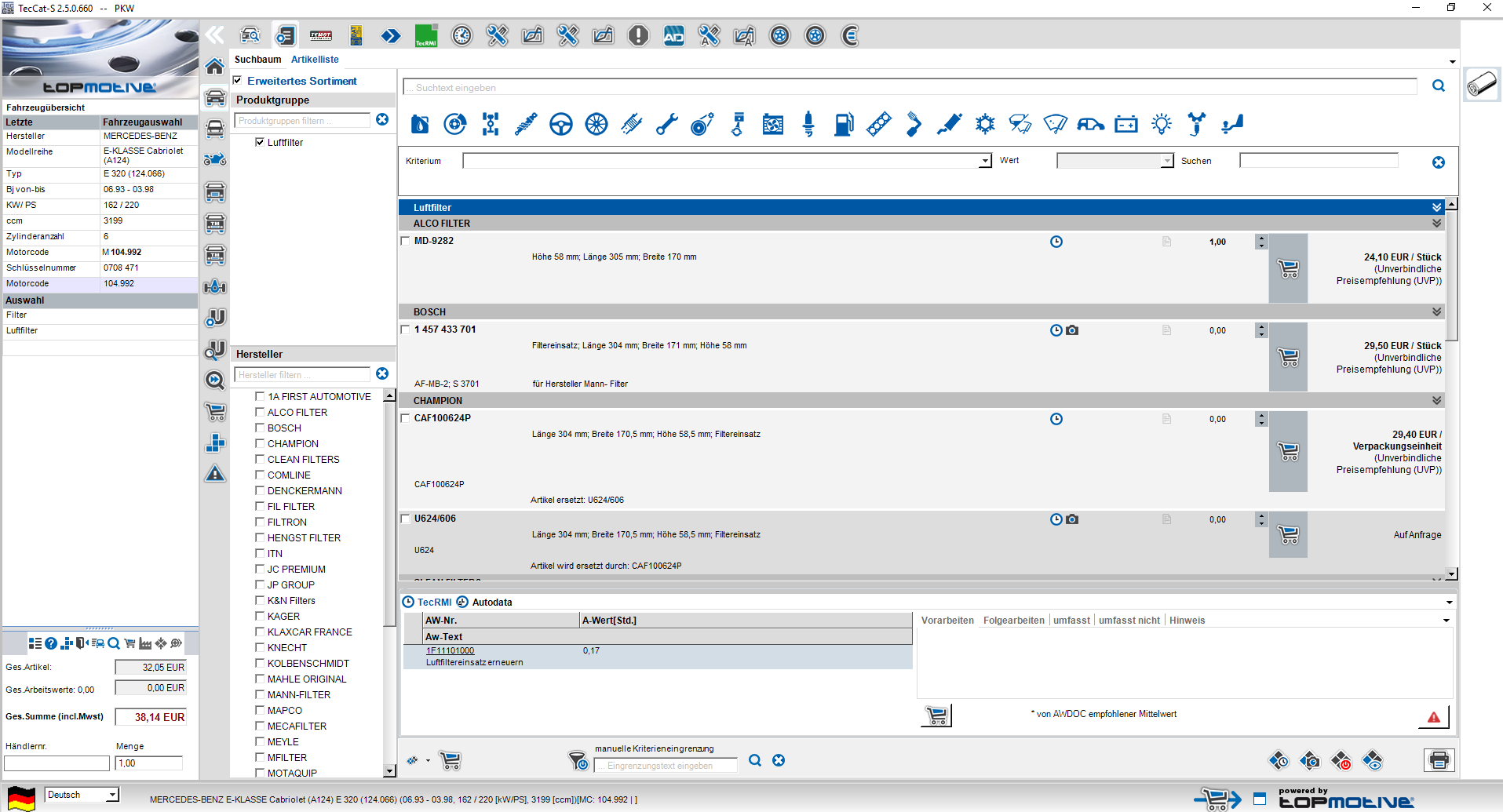Viewport: 1503px width, 812px height.
Task: Clear the Hersteller filter with X button
Action: (382, 373)
